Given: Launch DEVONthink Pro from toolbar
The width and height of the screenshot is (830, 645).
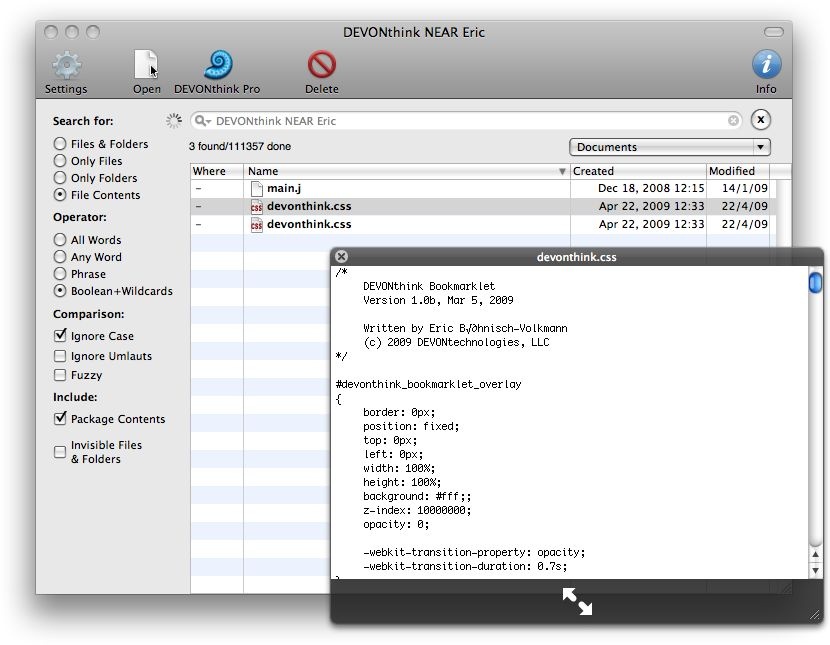Looking at the screenshot, I should coord(217,67).
